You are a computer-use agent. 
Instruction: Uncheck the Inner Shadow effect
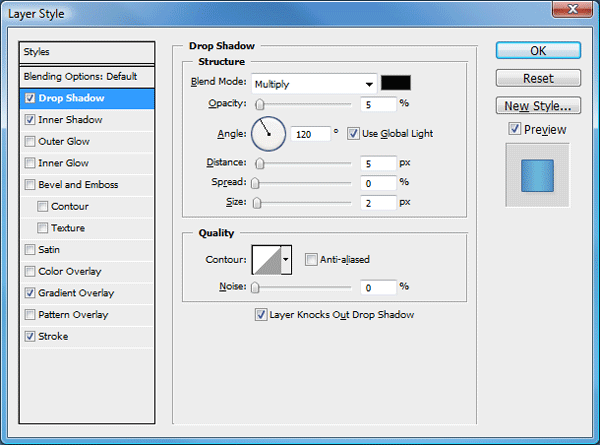30,120
